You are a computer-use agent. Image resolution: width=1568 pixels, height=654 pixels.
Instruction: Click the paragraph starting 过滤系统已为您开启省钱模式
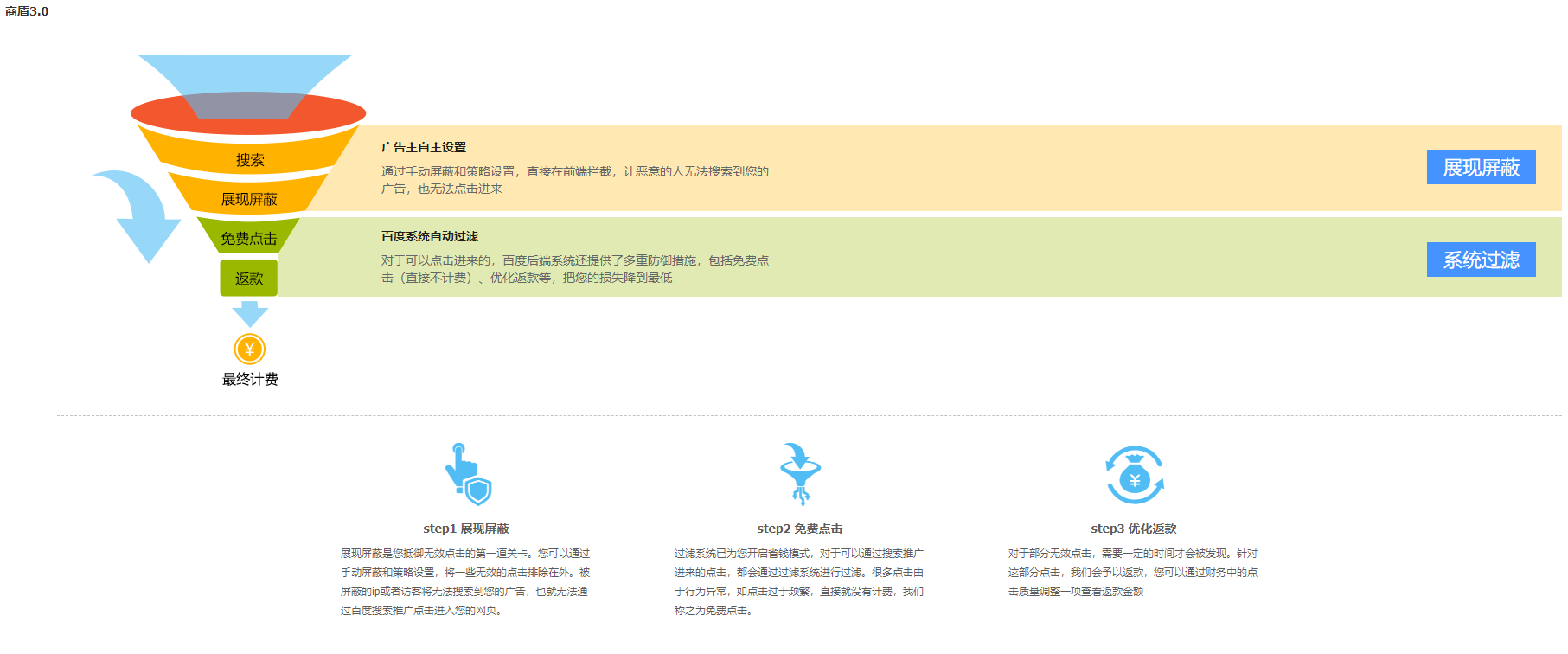point(799,581)
